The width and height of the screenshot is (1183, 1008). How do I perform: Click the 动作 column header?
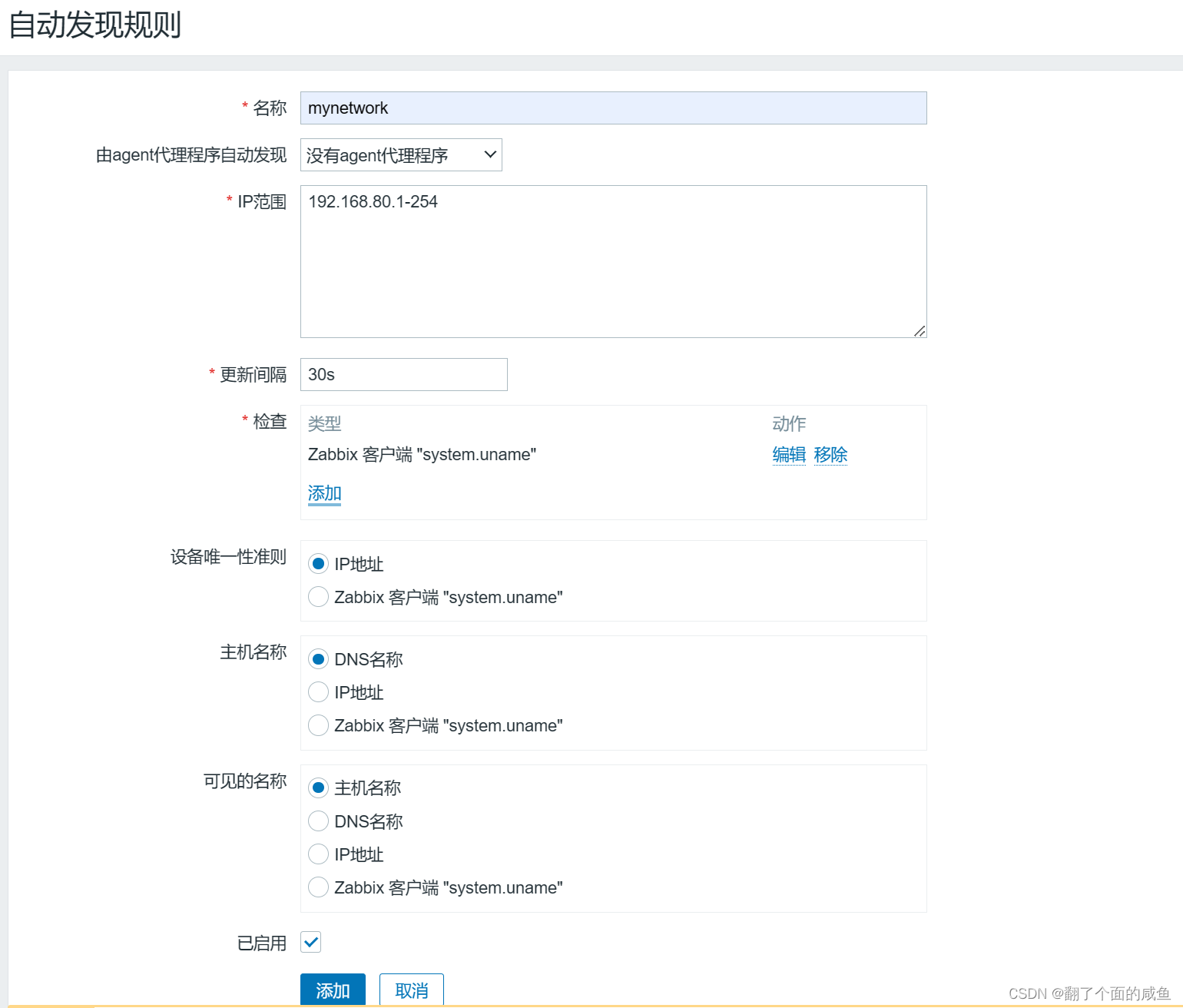click(789, 423)
